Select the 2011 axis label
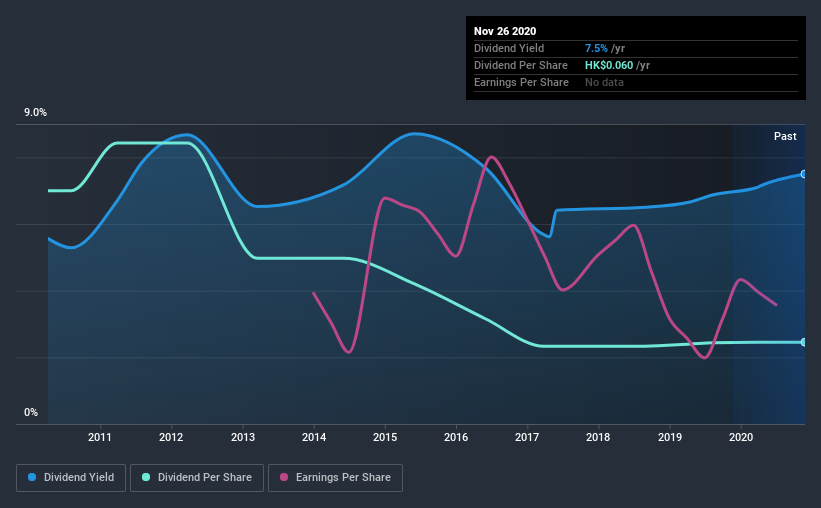This screenshot has width=821, height=508. (x=99, y=437)
